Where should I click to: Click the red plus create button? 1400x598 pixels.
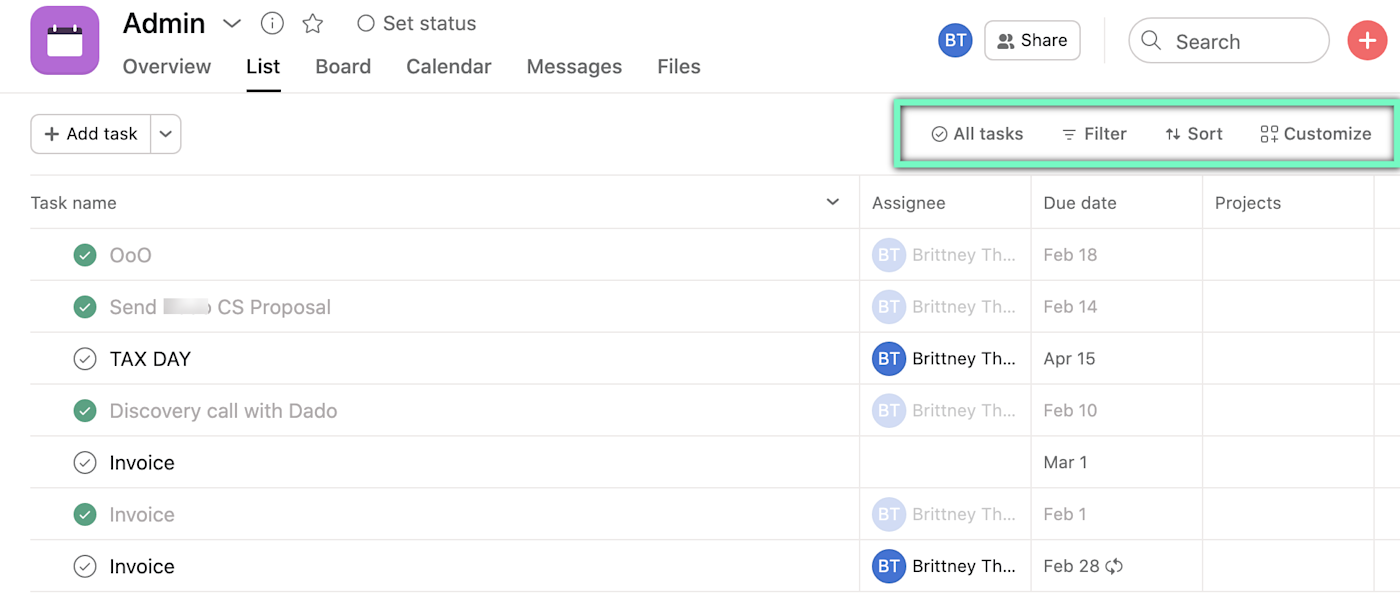pyautogui.click(x=1367, y=41)
